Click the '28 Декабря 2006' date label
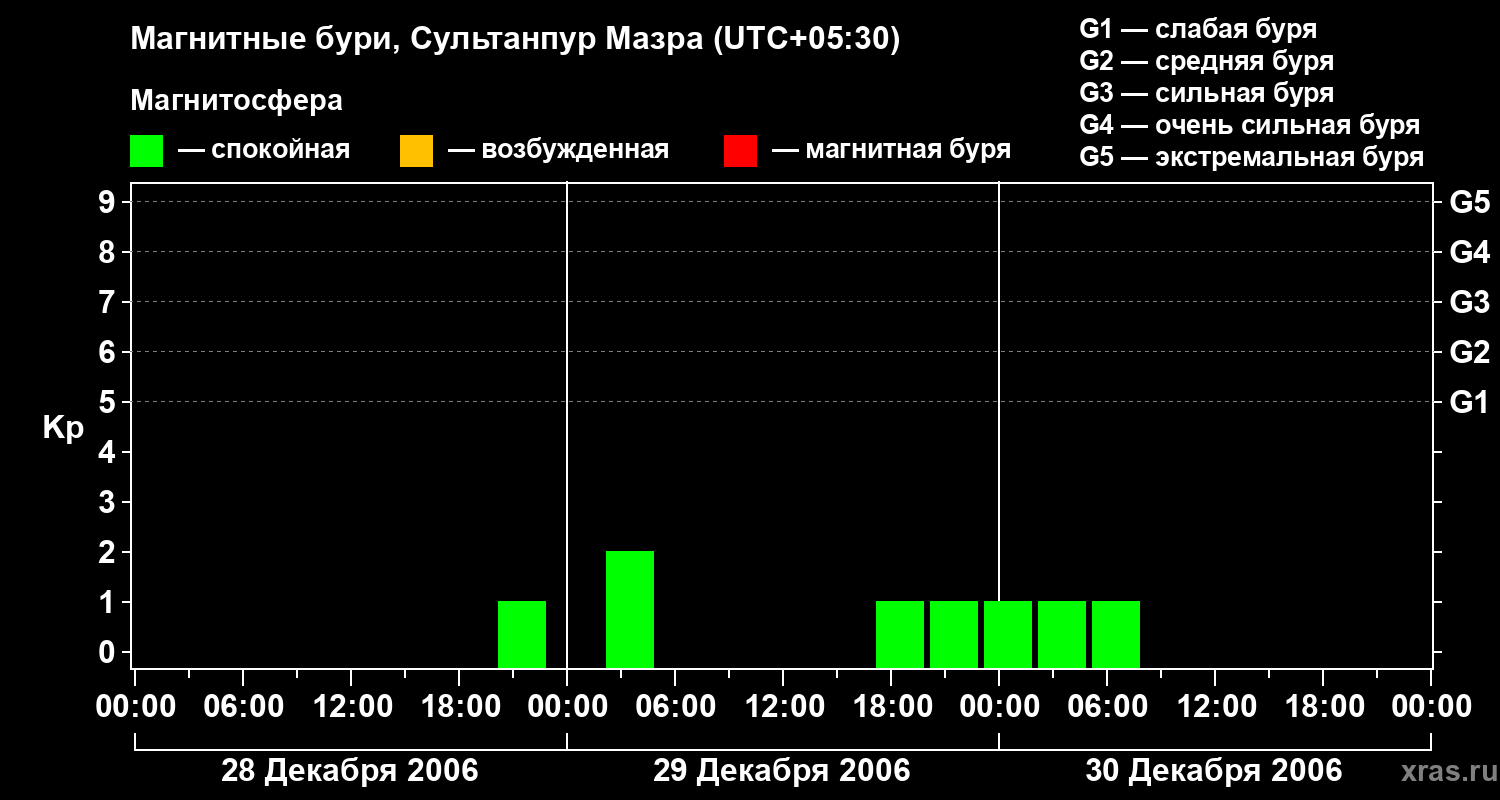 point(350,771)
